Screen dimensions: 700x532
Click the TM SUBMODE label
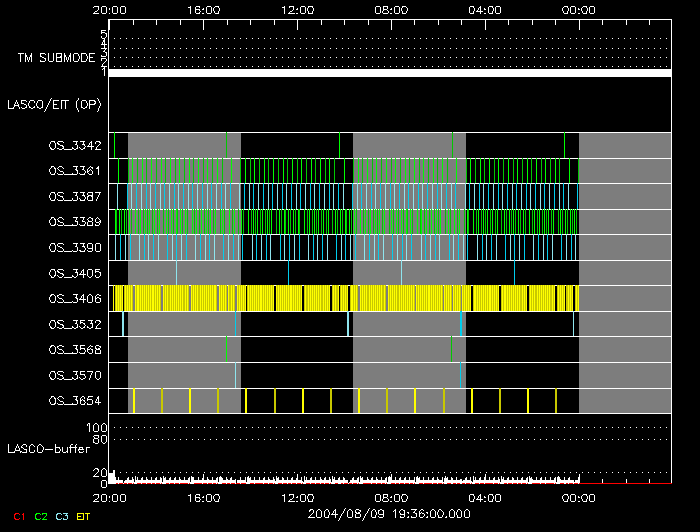tap(56, 58)
